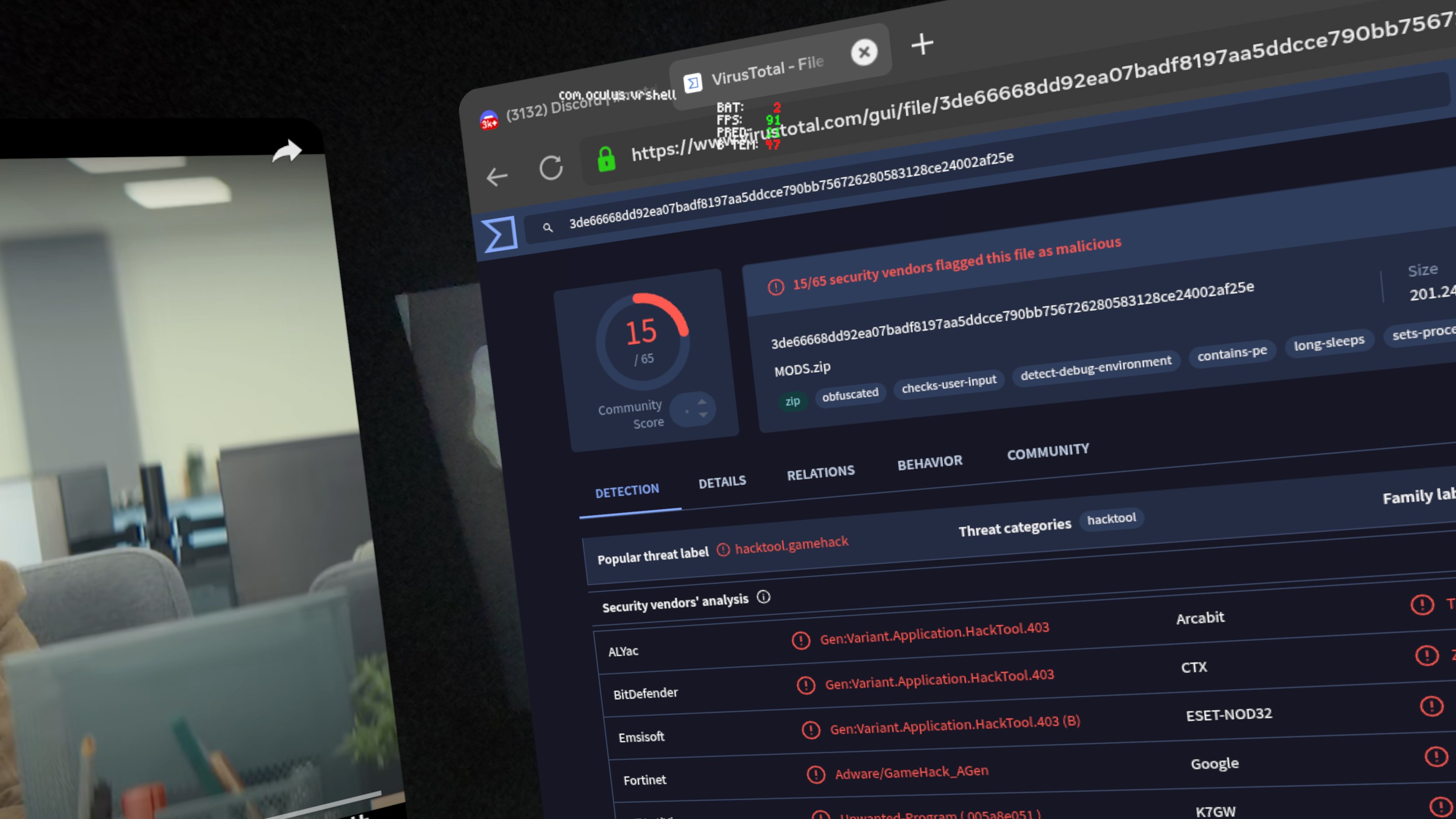Open the DETAILS tab

[722, 482]
